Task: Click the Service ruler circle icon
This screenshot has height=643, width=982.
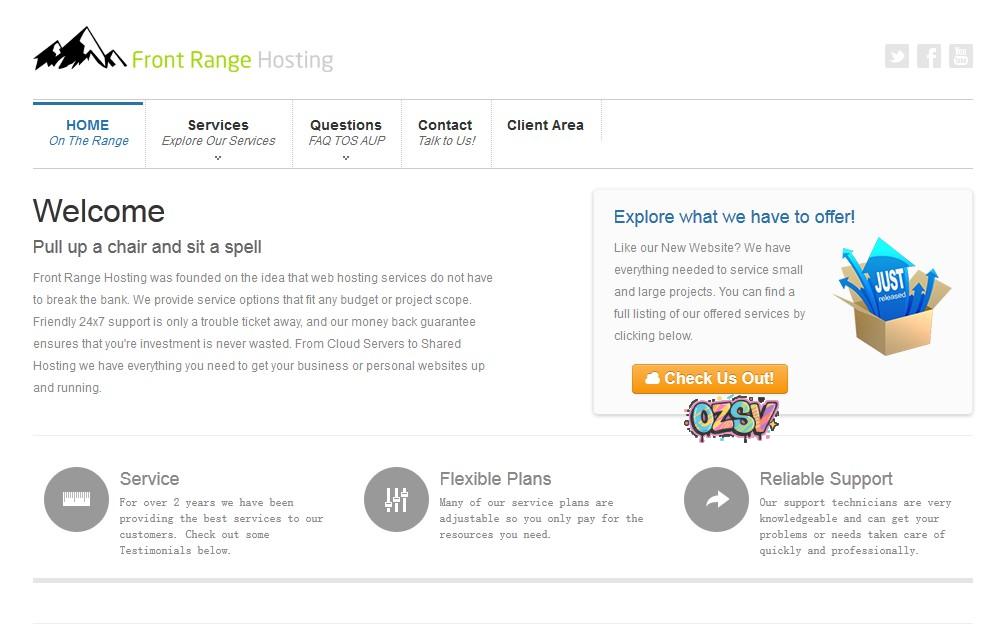Action: [76, 499]
